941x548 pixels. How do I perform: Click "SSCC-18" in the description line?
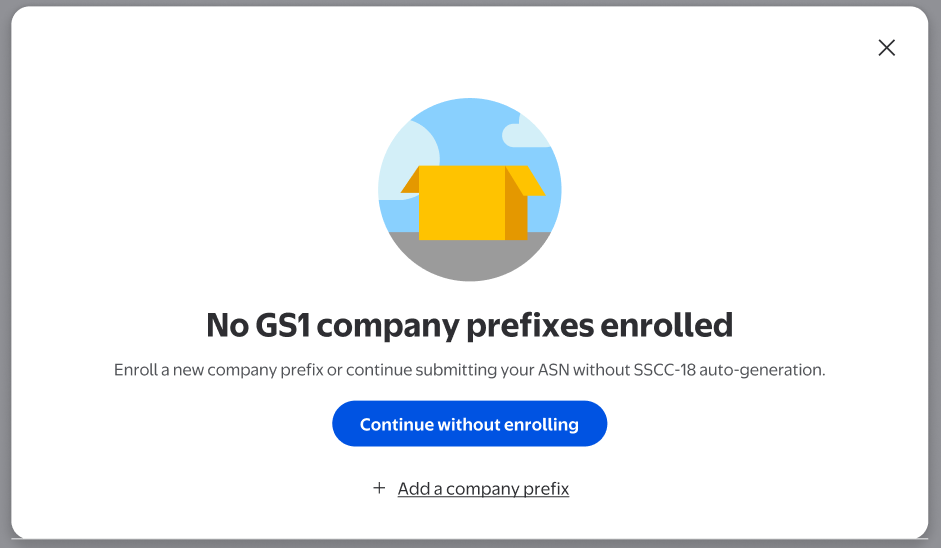click(661, 370)
